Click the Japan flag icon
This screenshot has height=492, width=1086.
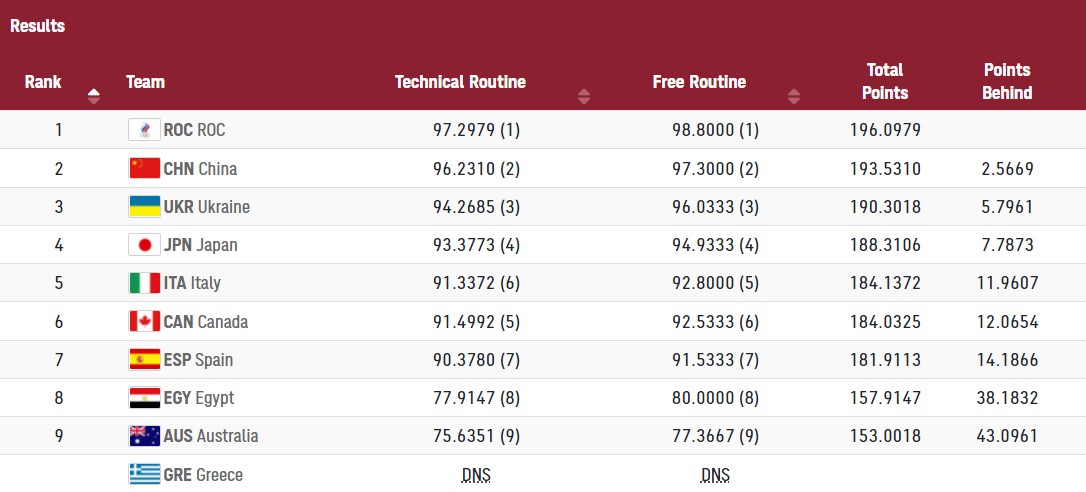(x=145, y=245)
